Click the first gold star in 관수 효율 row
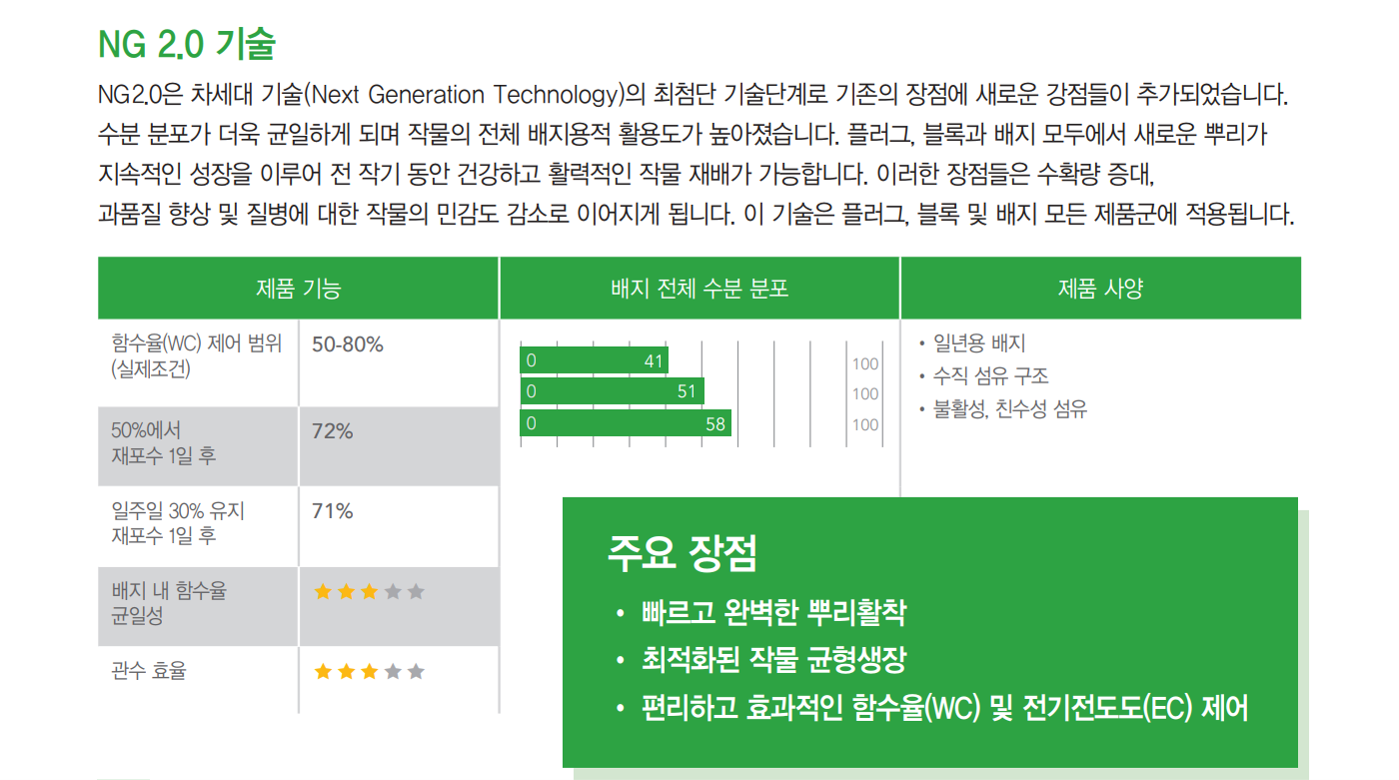The height and width of the screenshot is (780, 1399). 322,671
